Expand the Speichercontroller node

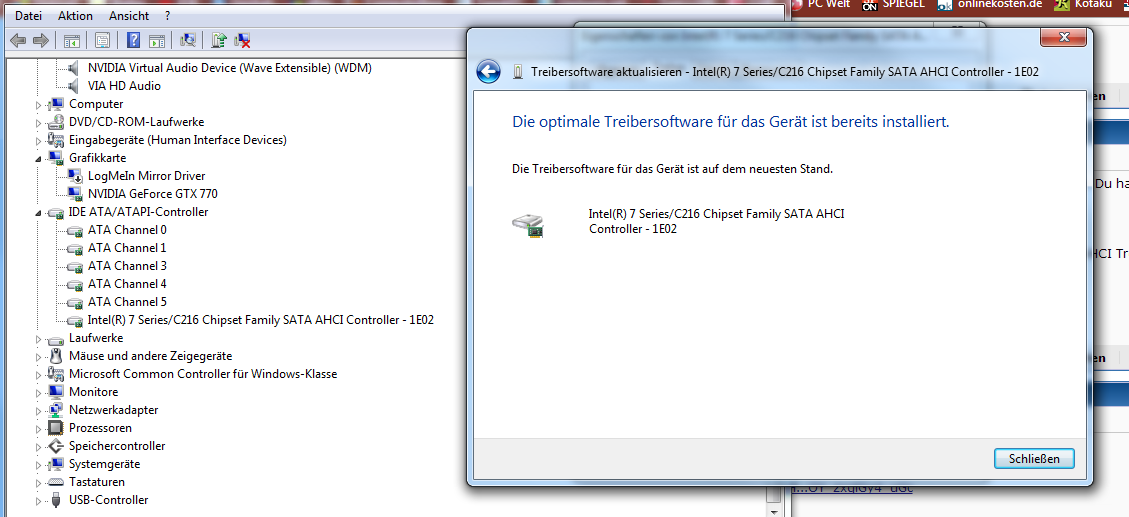(39, 446)
